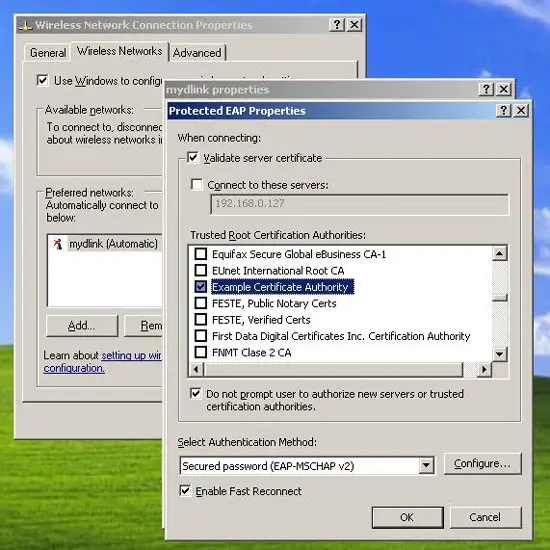This screenshot has height=550, width=550.
Task: Click the horizontal scrollbar thumb in certificate list
Action: pos(333,369)
